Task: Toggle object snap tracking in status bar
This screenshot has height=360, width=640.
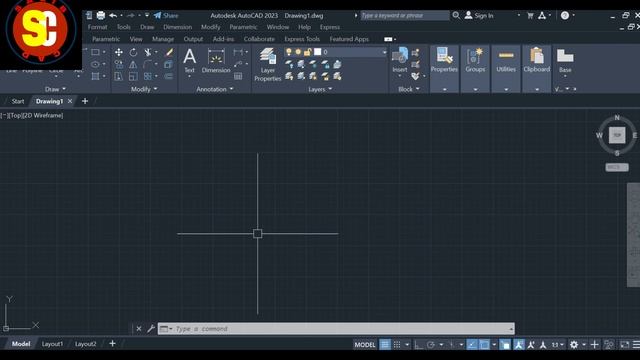Action: click(x=472, y=344)
